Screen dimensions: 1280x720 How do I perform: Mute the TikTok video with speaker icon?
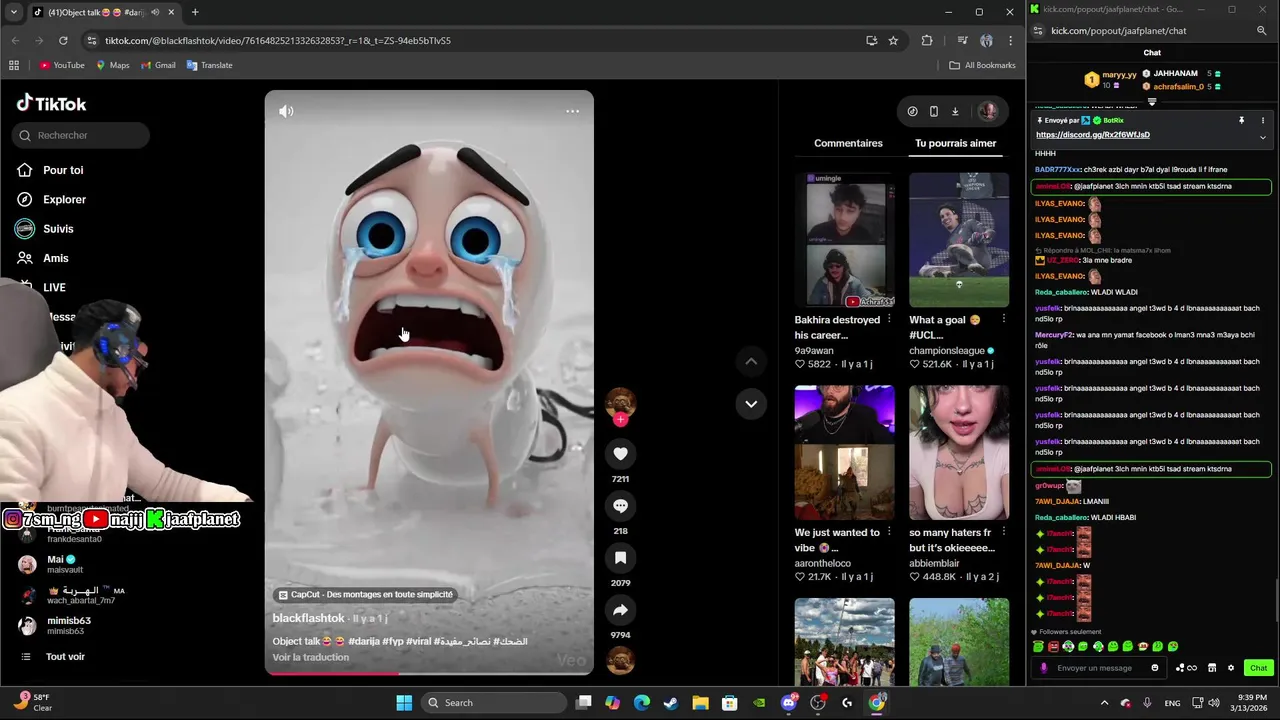pyautogui.click(x=286, y=111)
